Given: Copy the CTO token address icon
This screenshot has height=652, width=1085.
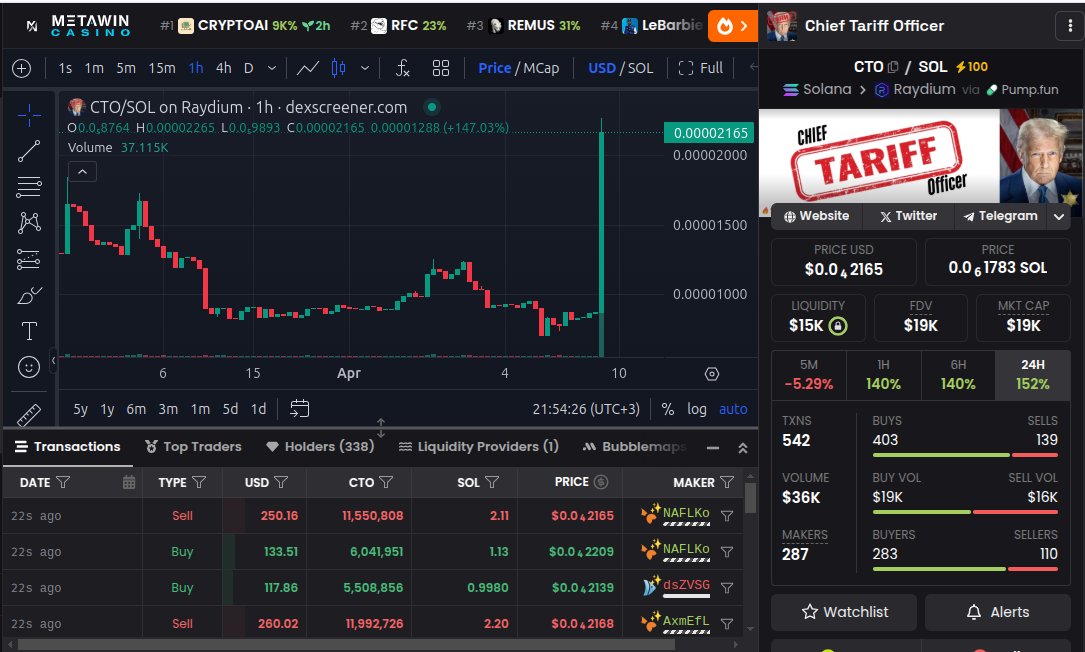Looking at the screenshot, I should (x=893, y=67).
